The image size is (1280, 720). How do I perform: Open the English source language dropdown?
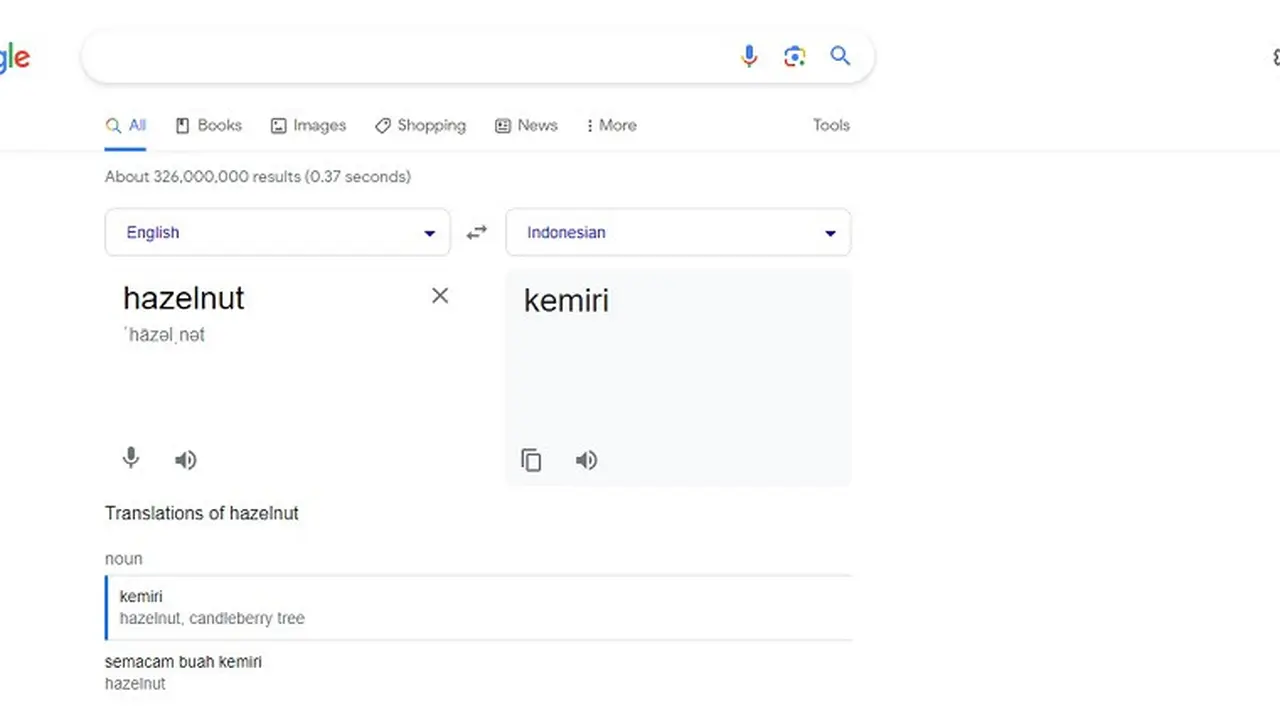tap(277, 232)
